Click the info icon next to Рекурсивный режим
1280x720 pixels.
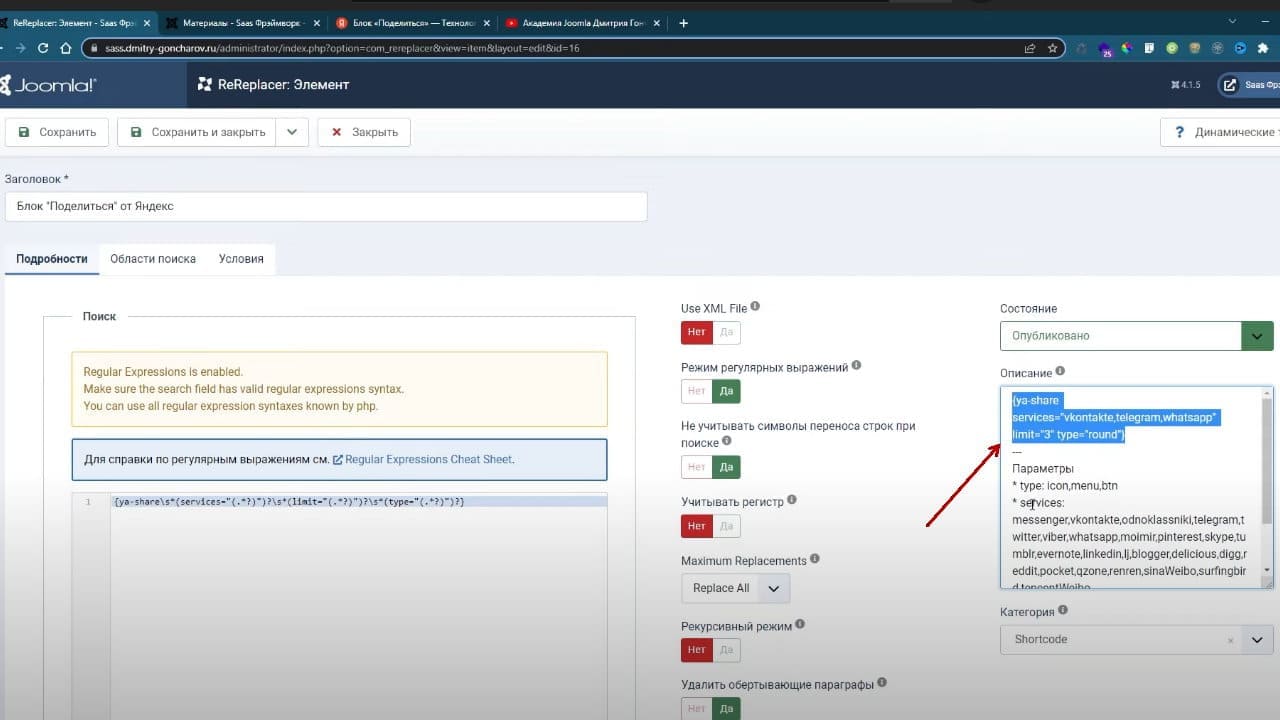[800, 625]
